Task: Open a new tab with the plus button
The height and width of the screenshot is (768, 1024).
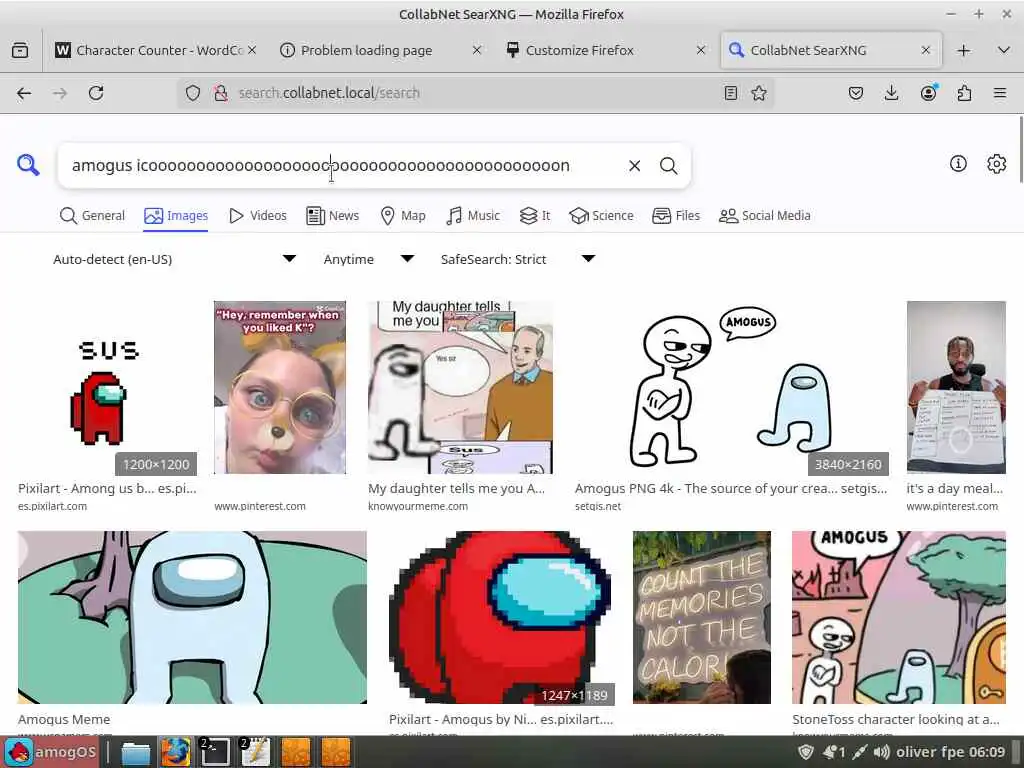Action: (x=964, y=50)
